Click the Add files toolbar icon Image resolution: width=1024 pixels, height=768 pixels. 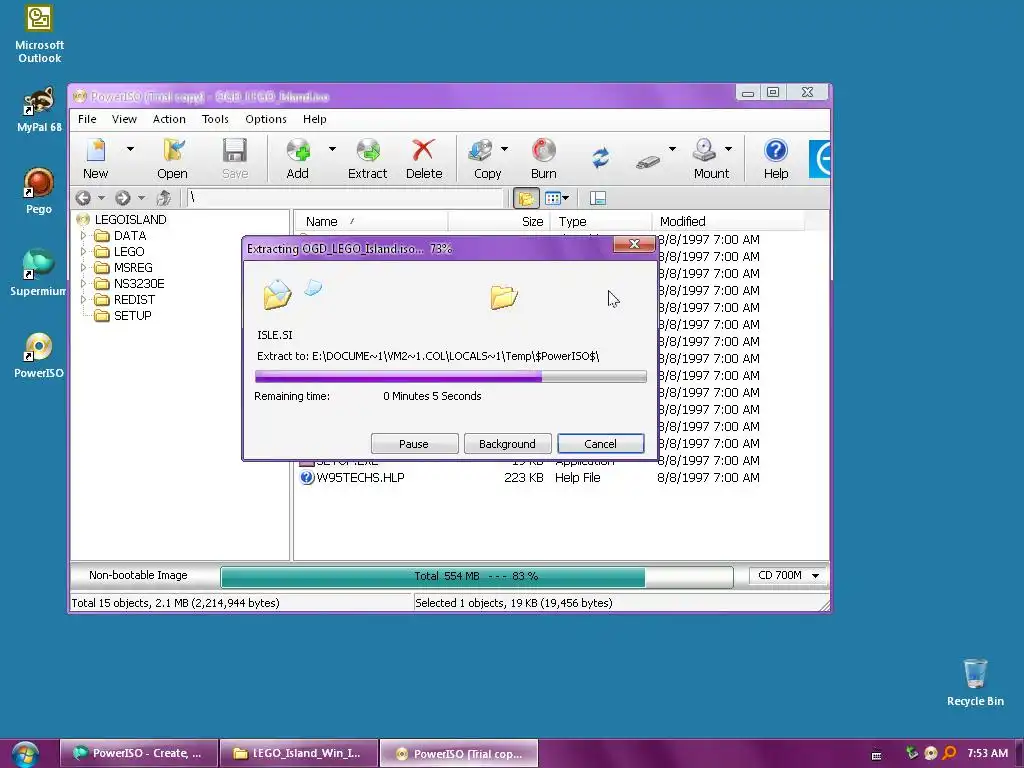pyautogui.click(x=298, y=159)
